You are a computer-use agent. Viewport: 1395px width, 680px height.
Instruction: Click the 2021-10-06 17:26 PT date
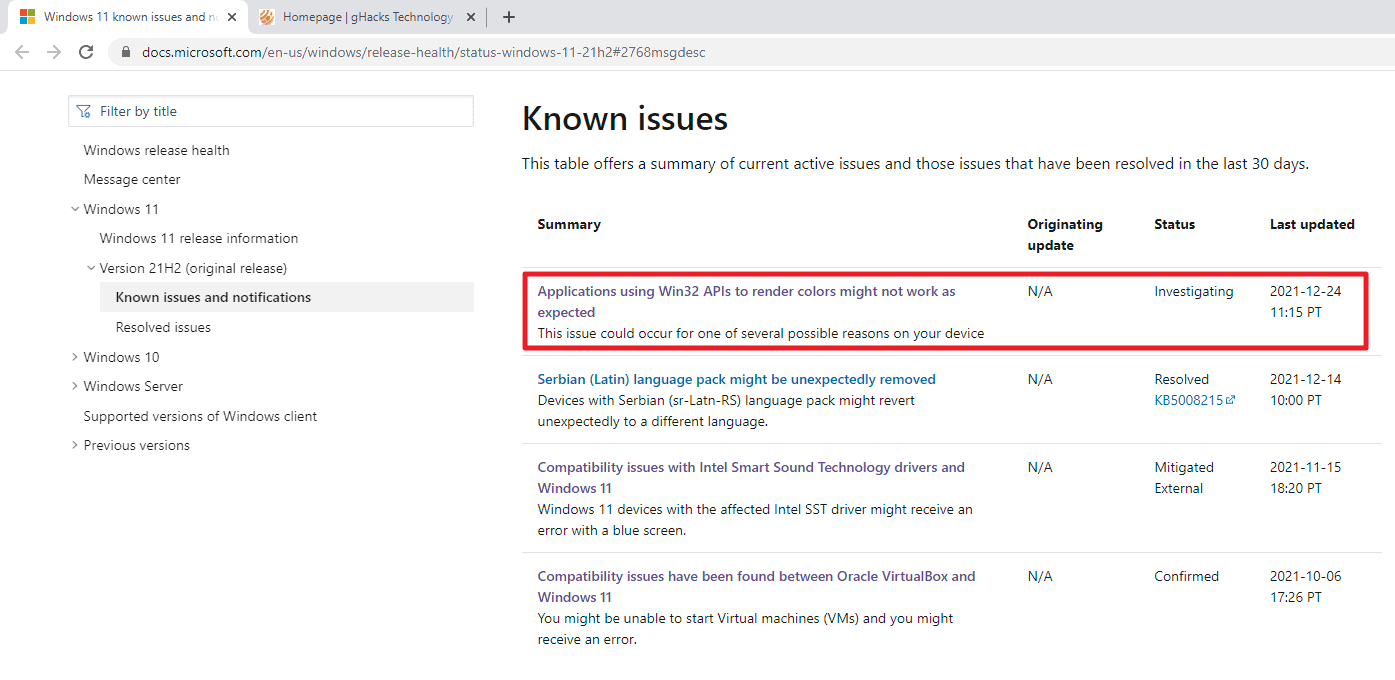1305,586
